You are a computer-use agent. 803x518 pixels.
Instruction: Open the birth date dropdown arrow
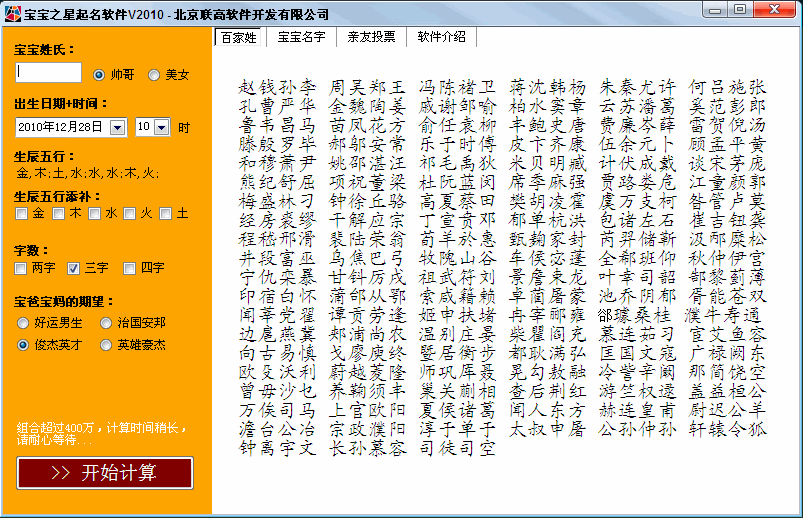[117, 127]
